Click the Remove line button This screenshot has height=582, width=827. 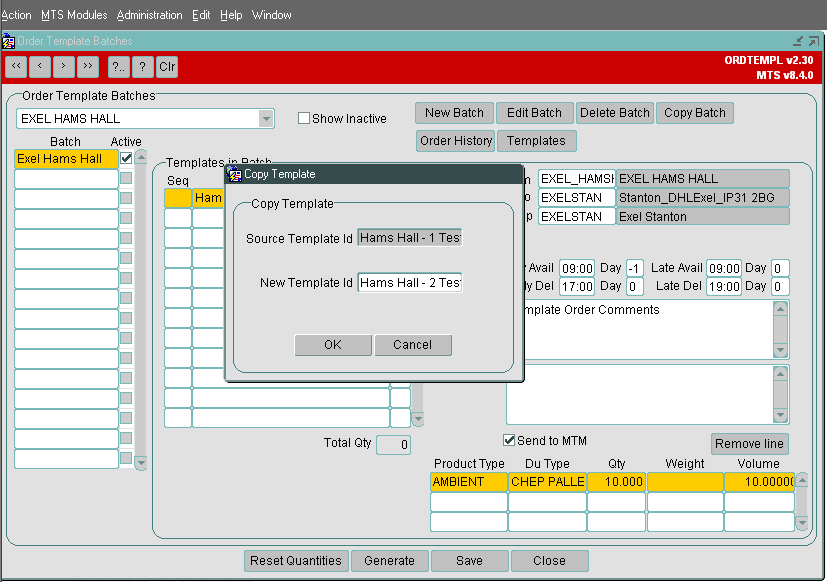749,444
